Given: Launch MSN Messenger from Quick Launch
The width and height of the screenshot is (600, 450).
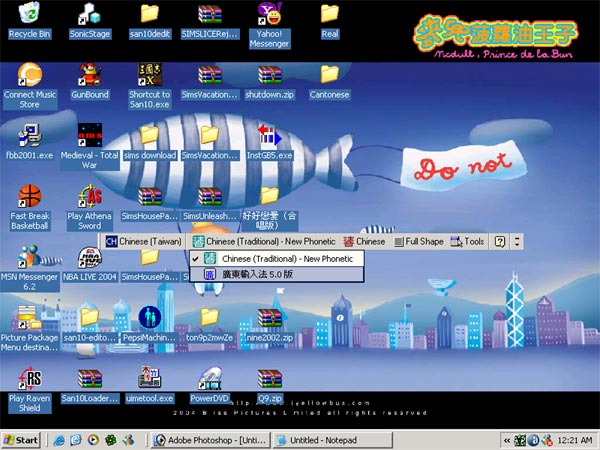Looking at the screenshot, I should click(128, 440).
